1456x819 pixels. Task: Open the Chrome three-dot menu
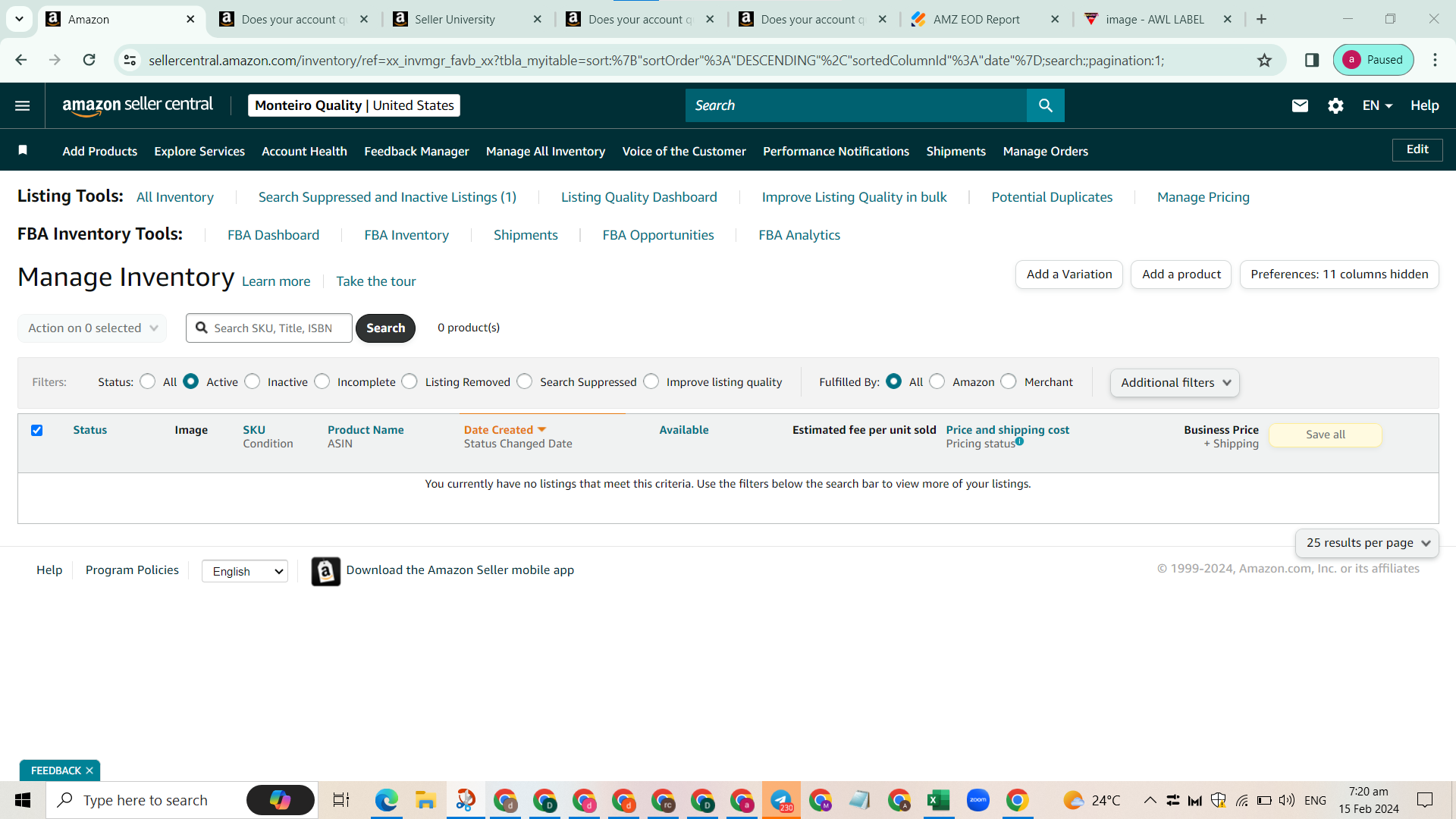(1435, 60)
